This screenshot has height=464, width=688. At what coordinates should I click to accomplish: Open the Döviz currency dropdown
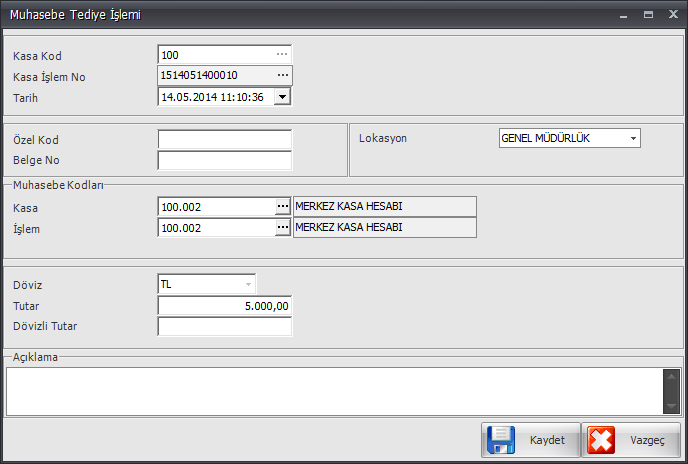click(248, 284)
